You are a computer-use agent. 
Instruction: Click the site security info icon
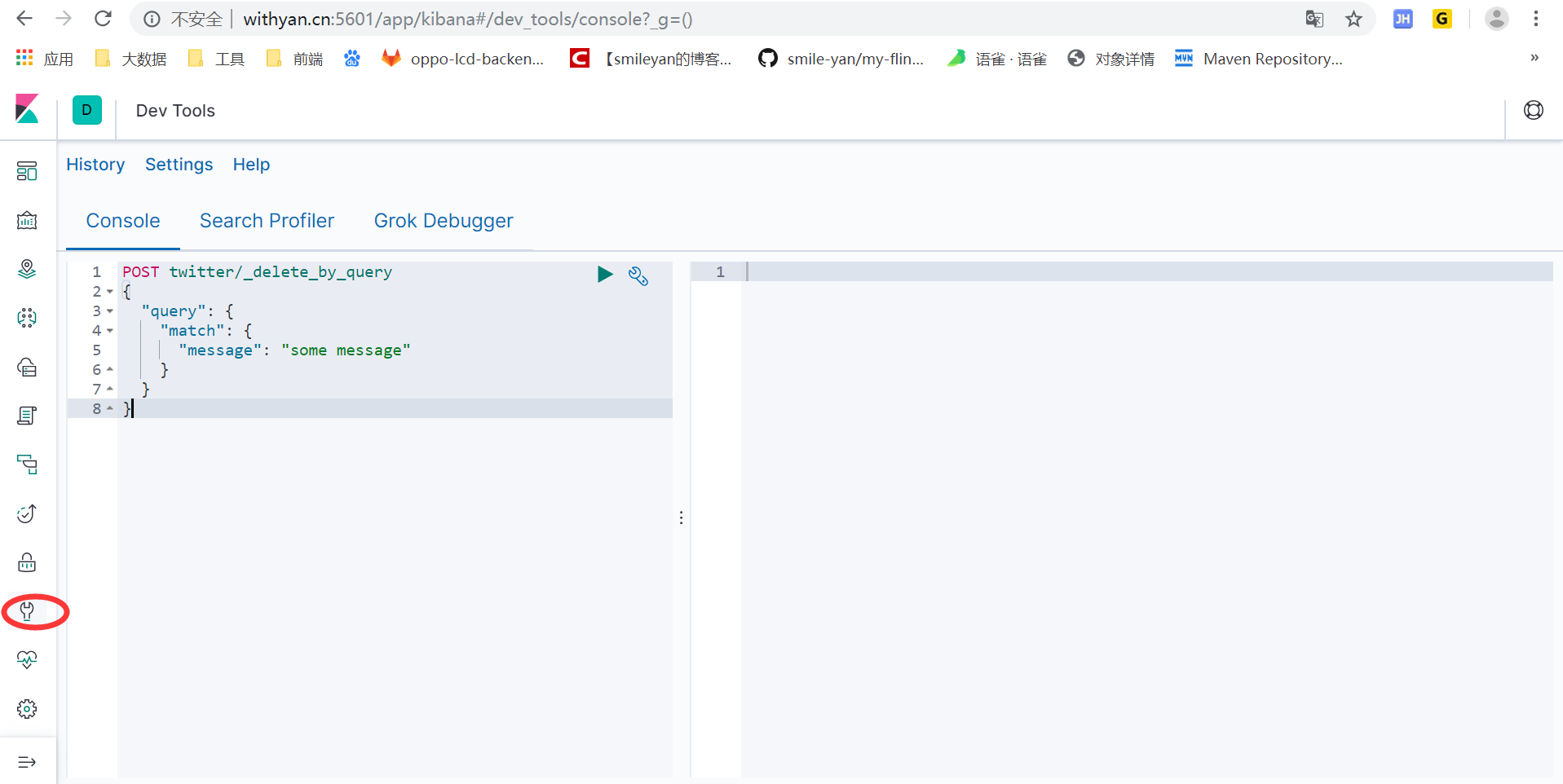coord(152,19)
